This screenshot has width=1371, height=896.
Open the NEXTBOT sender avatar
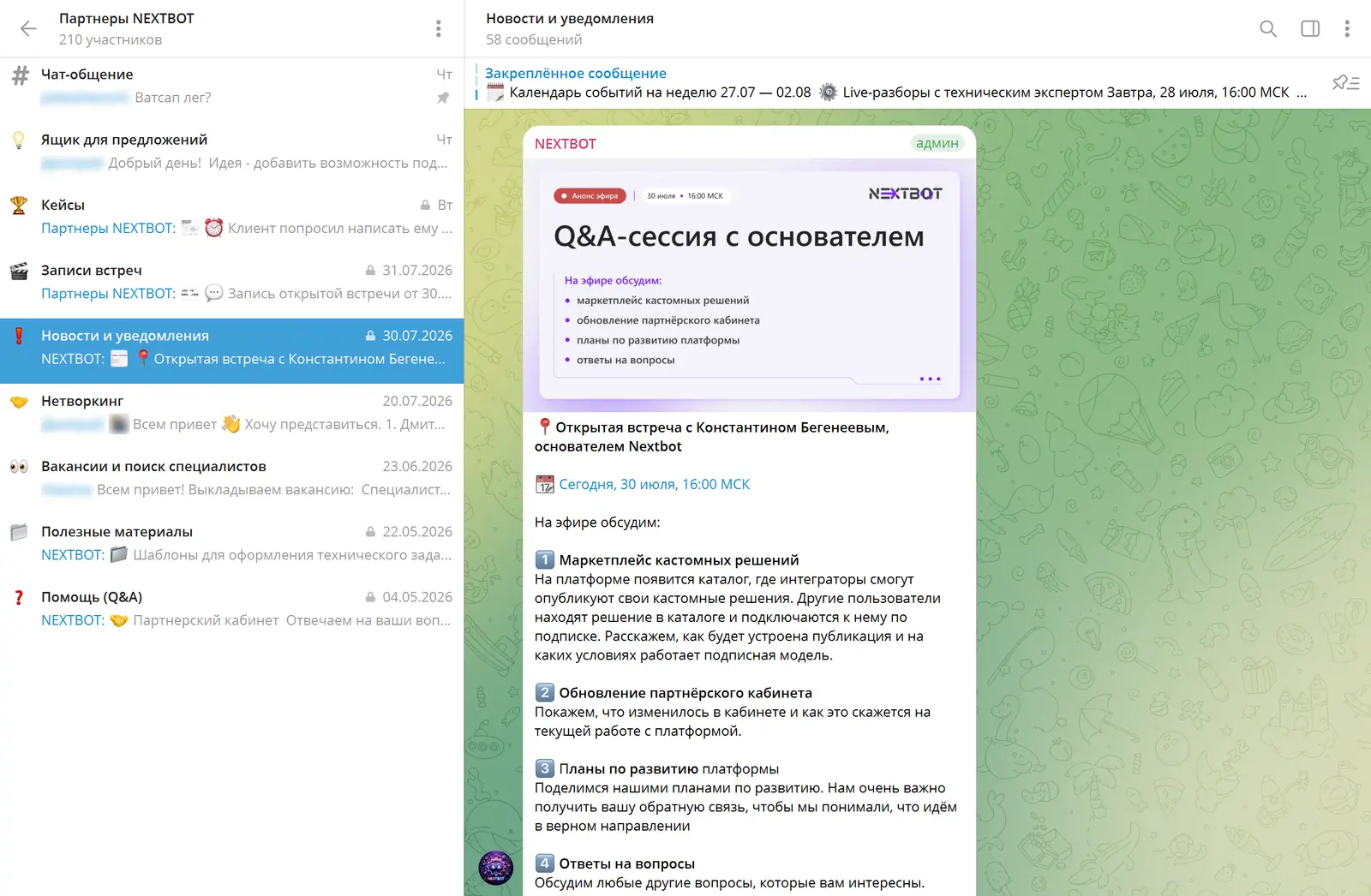click(x=496, y=868)
